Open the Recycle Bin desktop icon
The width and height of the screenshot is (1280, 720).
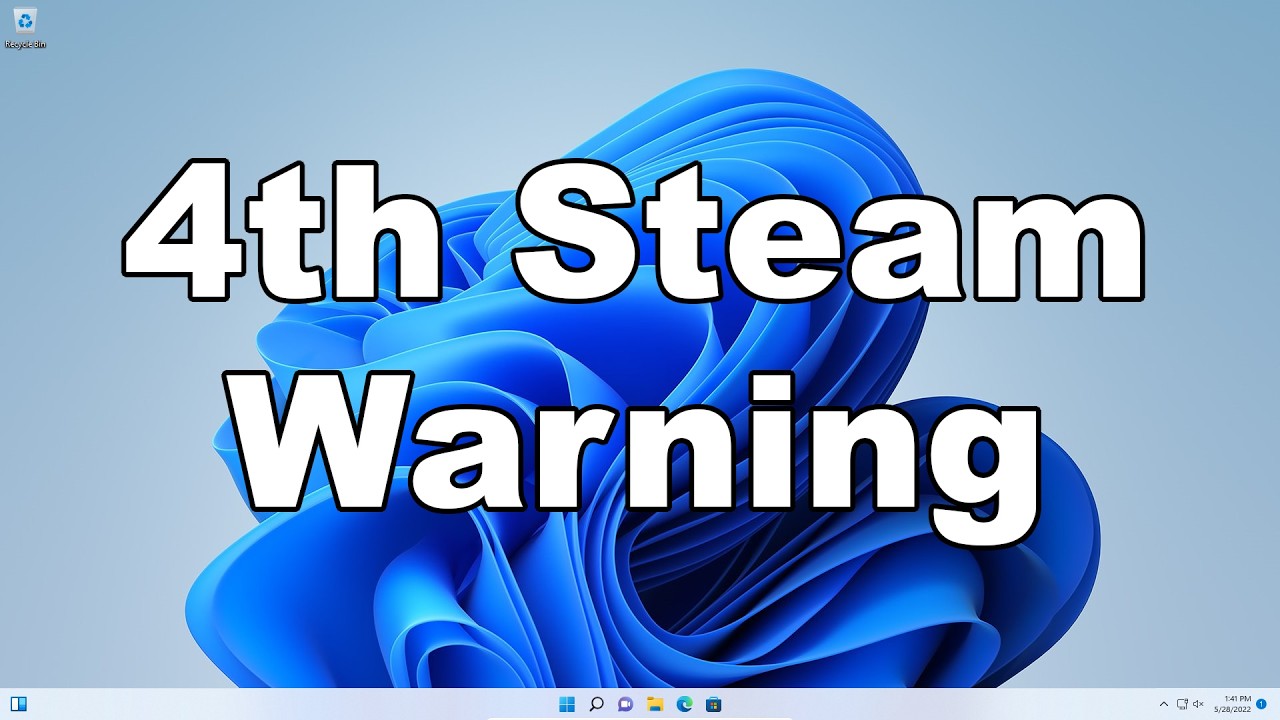click(x=25, y=27)
